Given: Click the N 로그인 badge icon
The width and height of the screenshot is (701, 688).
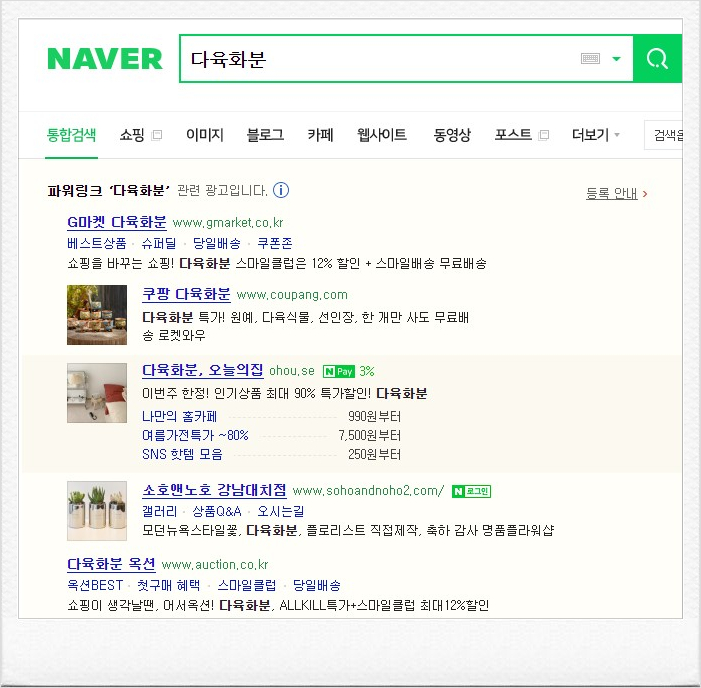Looking at the screenshot, I should pyautogui.click(x=472, y=491).
